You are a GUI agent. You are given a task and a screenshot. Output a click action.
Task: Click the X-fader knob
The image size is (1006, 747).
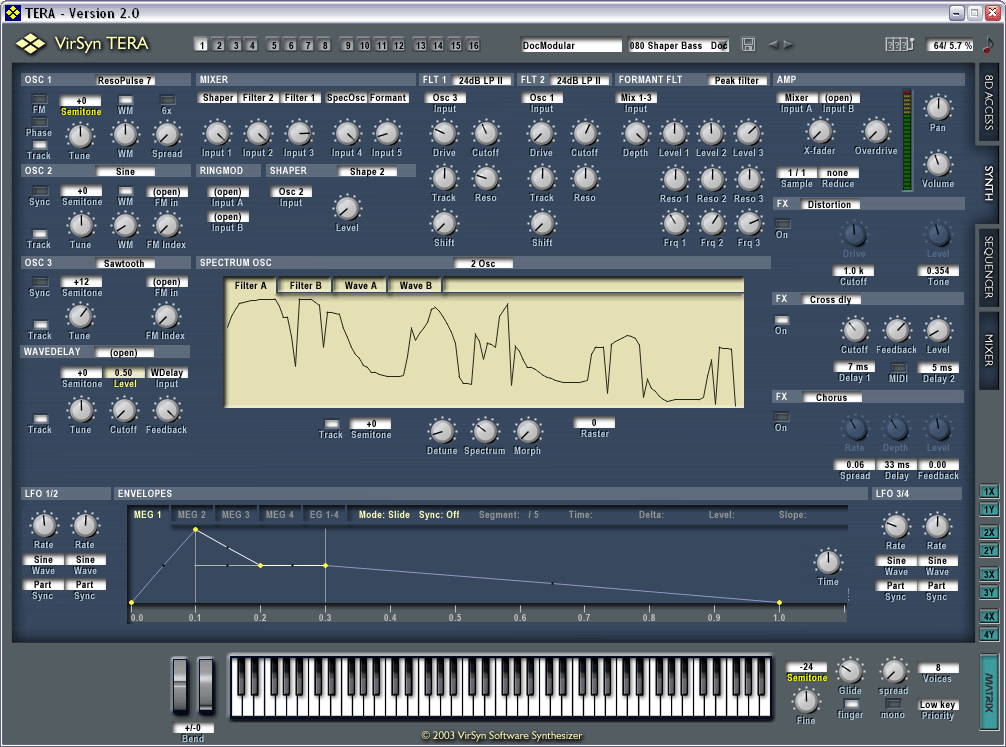pos(820,132)
